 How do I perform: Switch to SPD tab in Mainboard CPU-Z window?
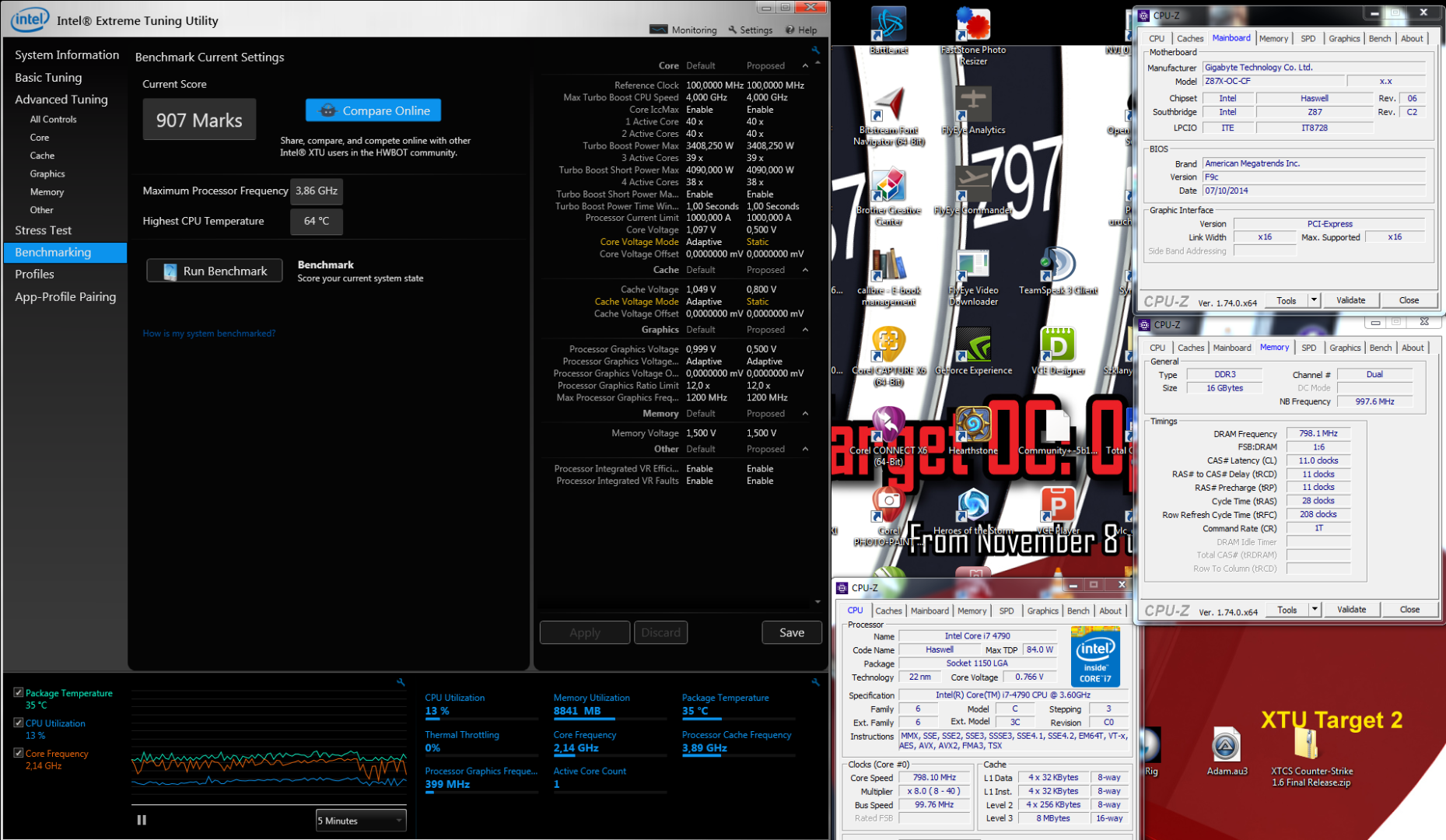(1308, 38)
